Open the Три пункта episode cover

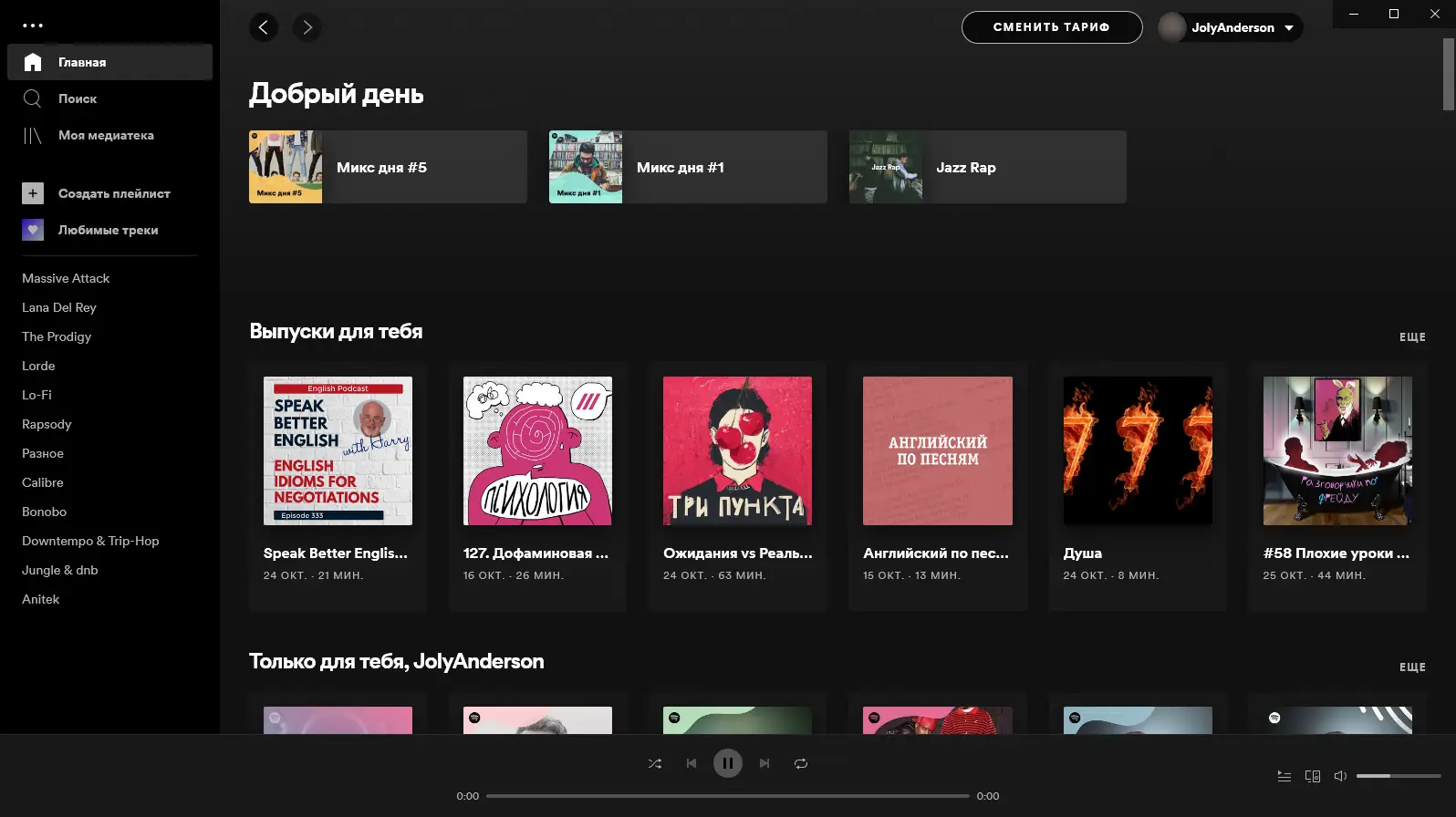(737, 450)
